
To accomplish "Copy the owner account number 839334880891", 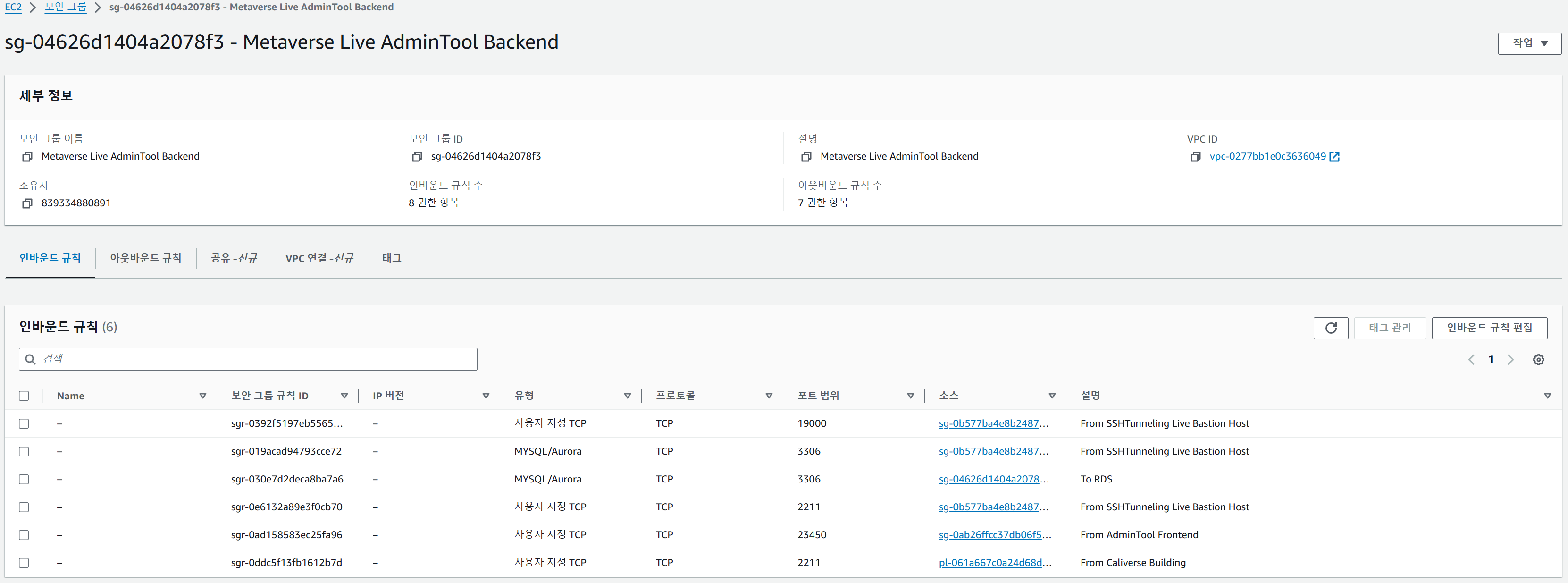I will 27,203.
